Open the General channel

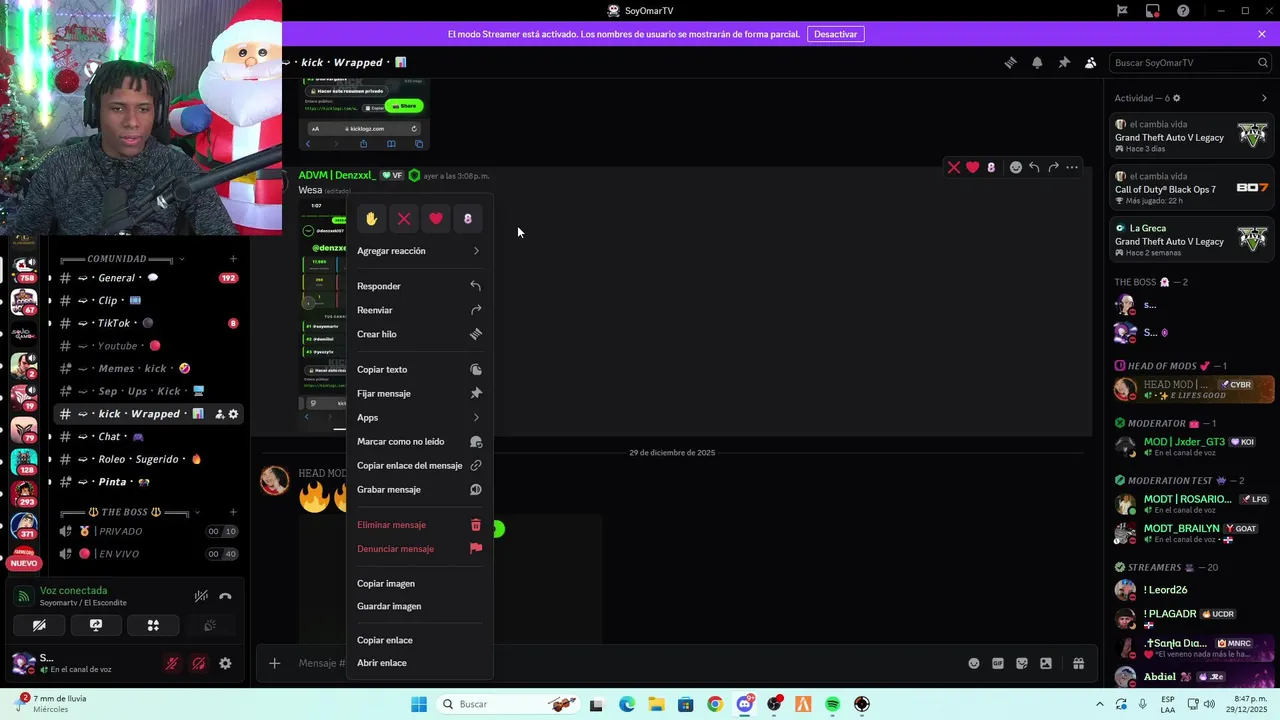point(148,278)
